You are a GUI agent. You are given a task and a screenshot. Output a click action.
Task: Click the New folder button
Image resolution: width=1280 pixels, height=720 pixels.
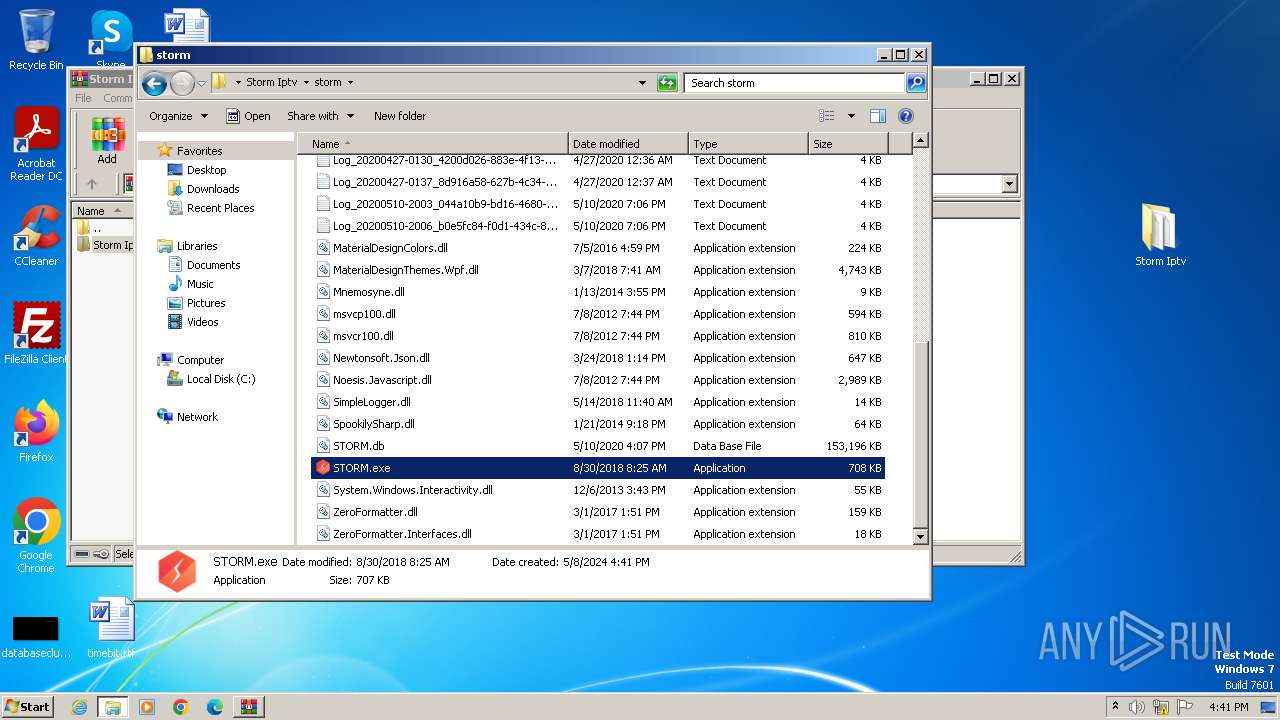(400, 116)
